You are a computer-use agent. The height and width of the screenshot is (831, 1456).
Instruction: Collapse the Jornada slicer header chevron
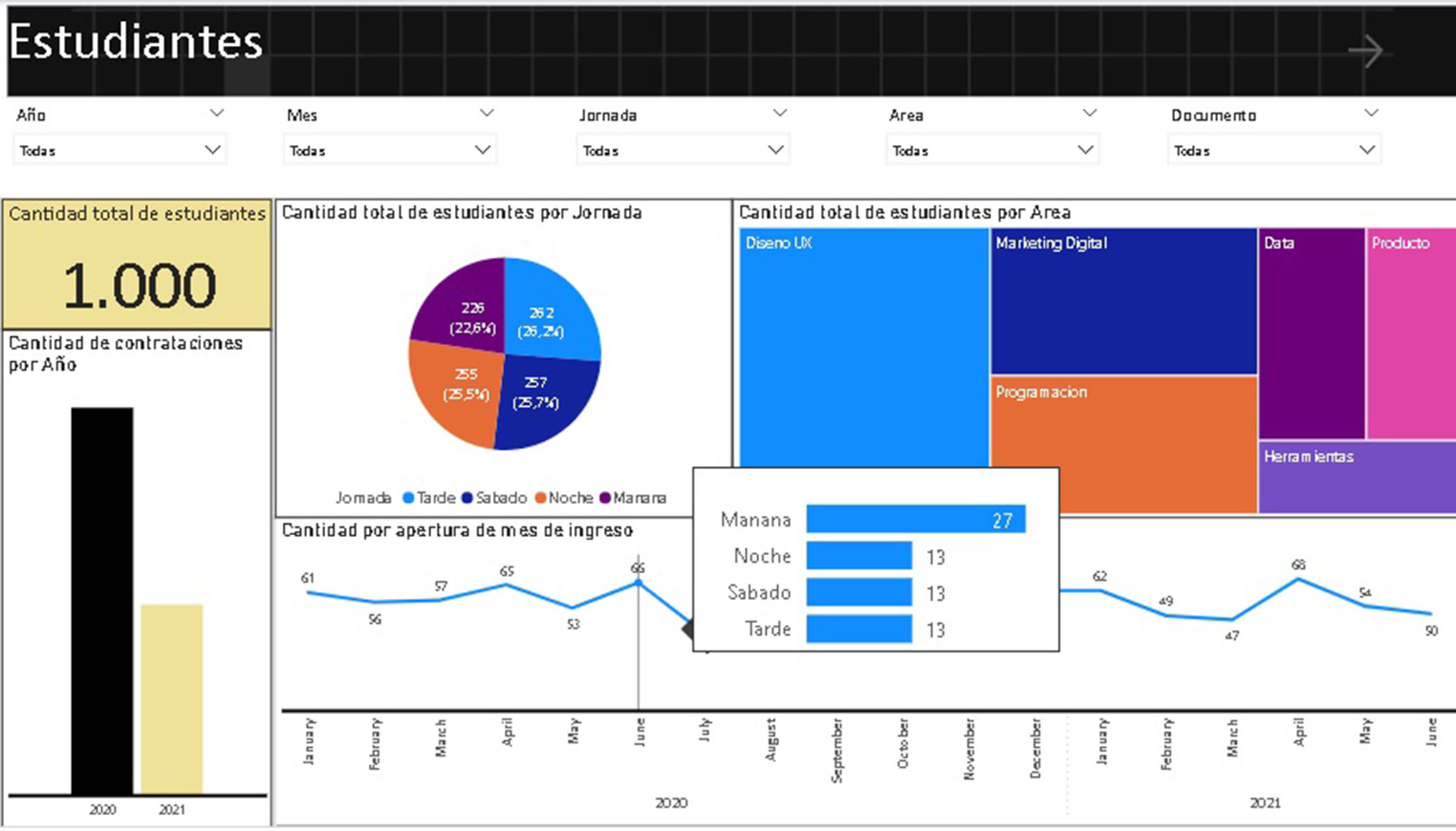tap(780, 113)
